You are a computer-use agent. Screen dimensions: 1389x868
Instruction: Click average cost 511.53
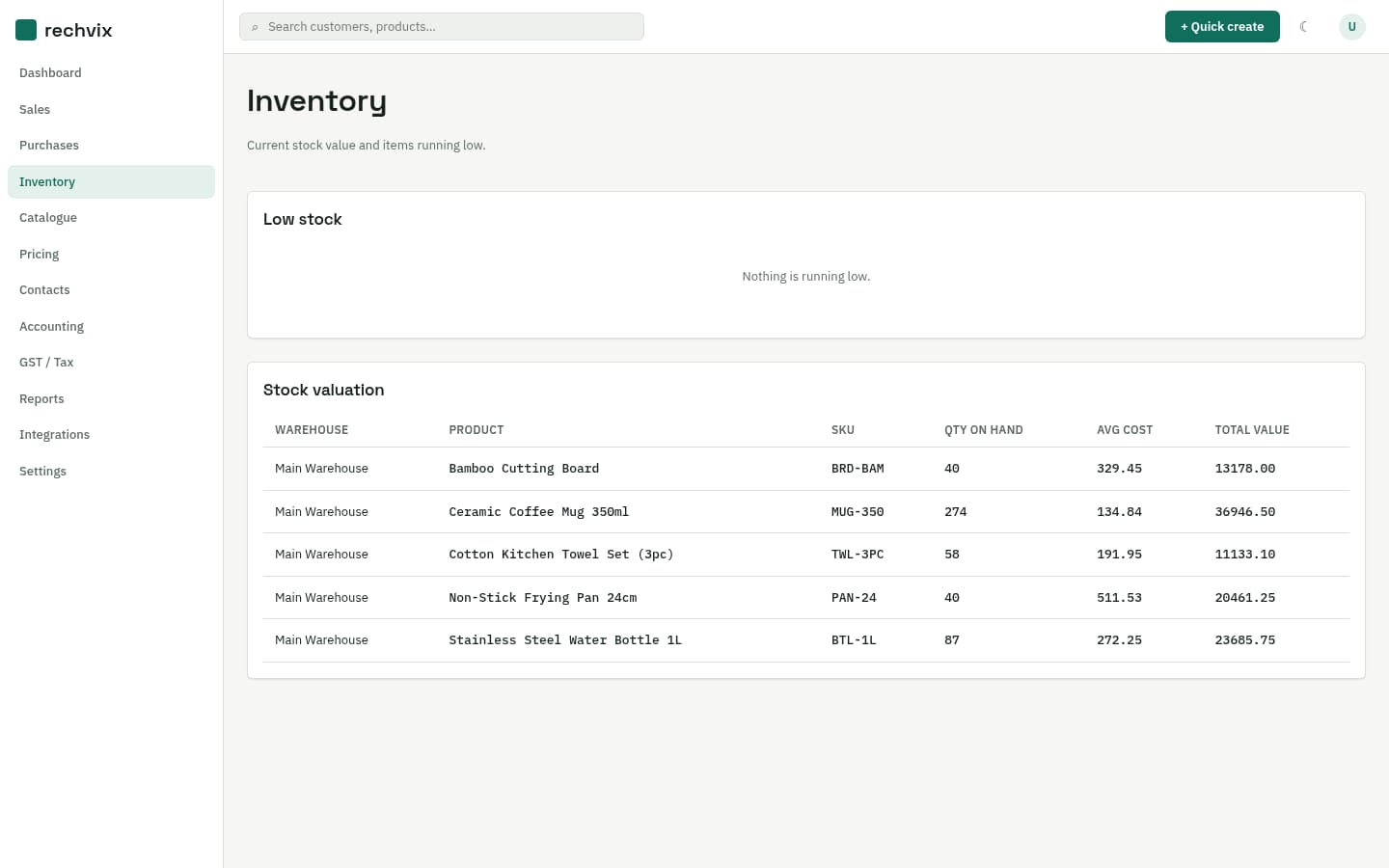click(x=1119, y=598)
